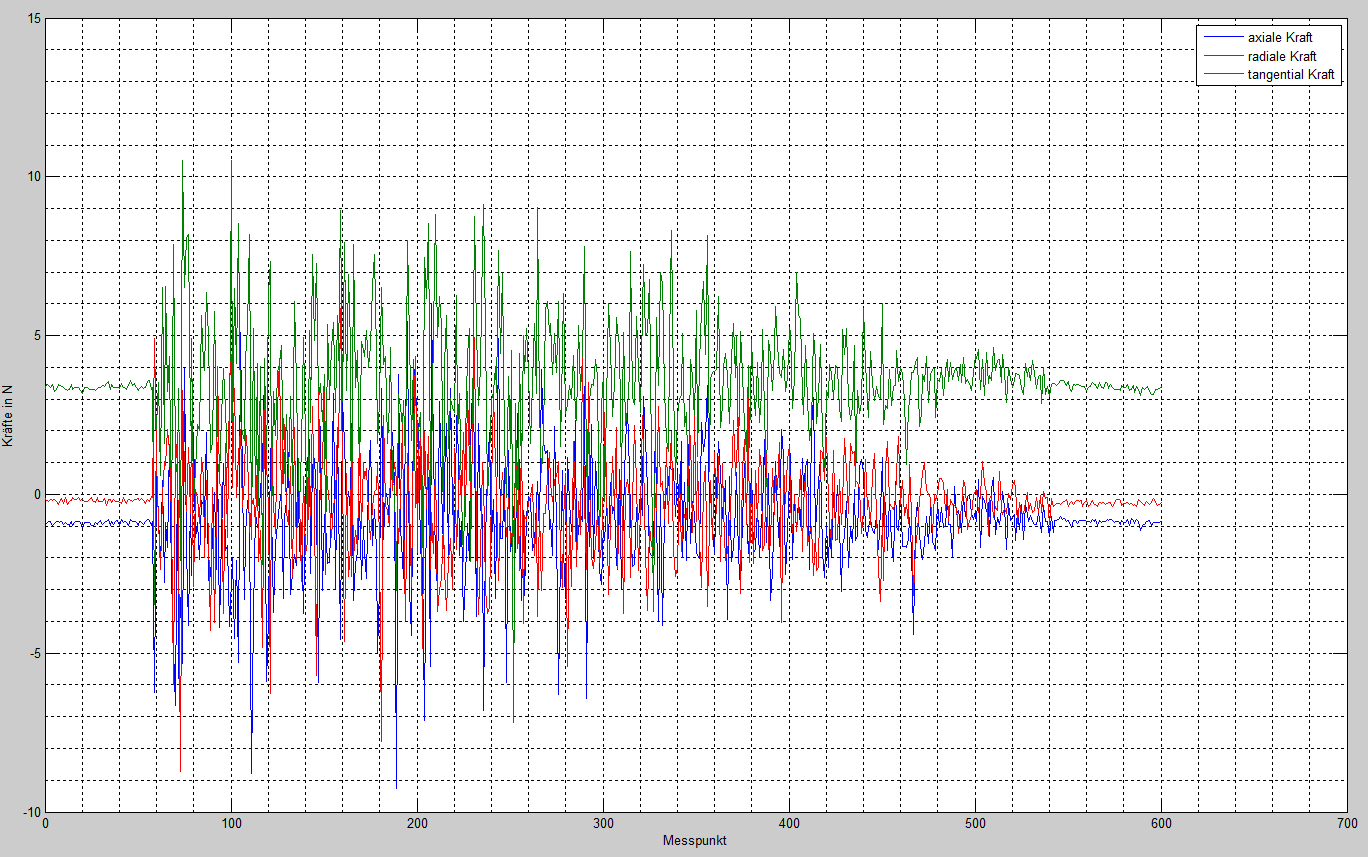
Task: Click the x-axis tick label 300
Action: 603,824
